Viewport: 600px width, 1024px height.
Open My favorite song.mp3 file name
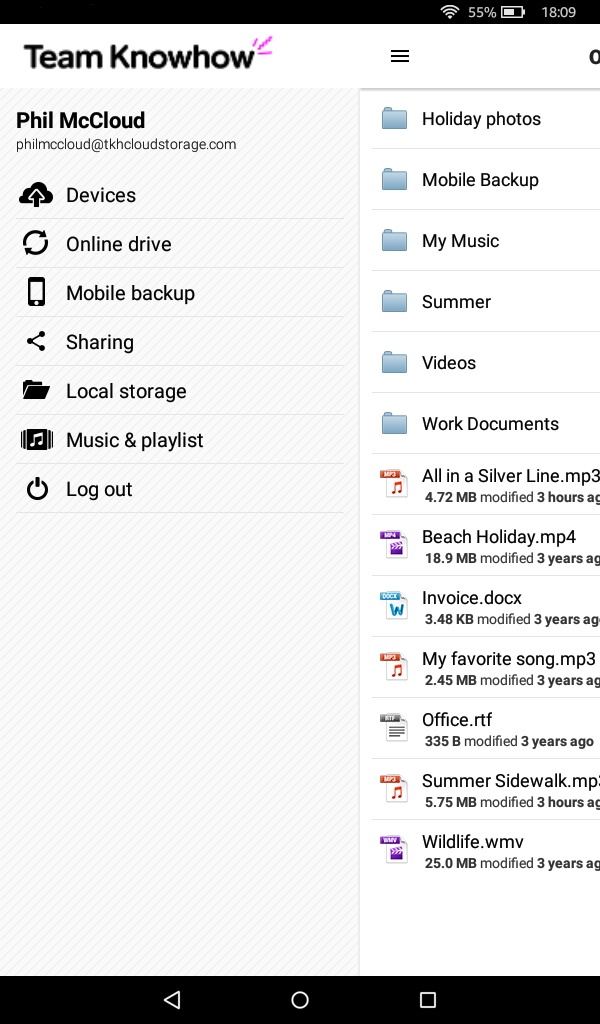point(509,658)
